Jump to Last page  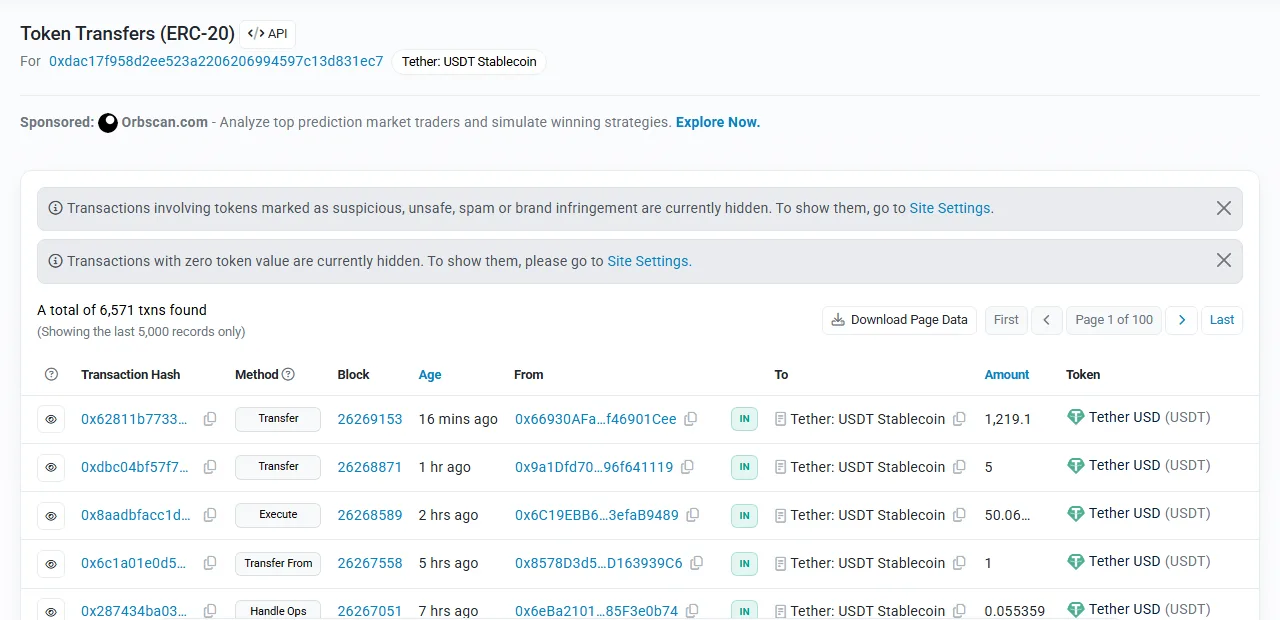[1222, 320]
